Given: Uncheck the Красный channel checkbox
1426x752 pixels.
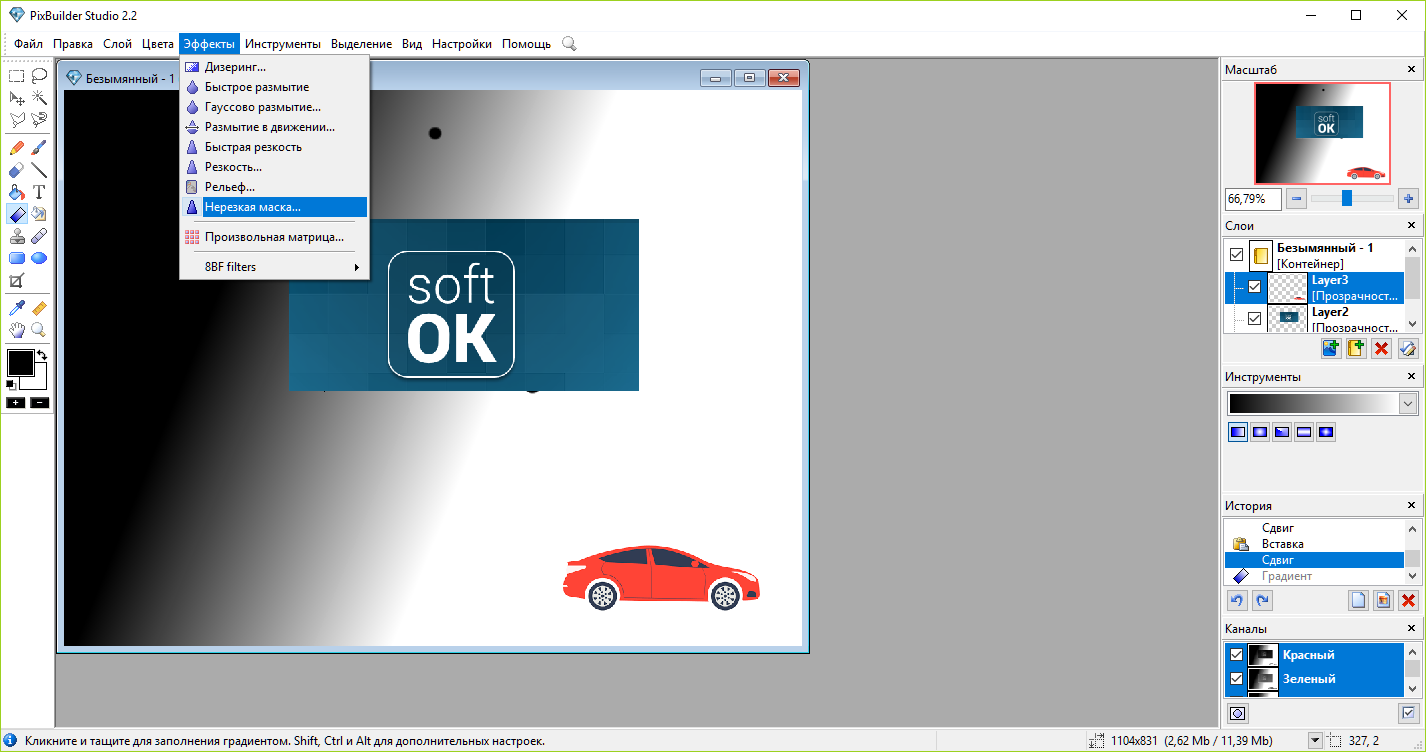Looking at the screenshot, I should (1236, 655).
